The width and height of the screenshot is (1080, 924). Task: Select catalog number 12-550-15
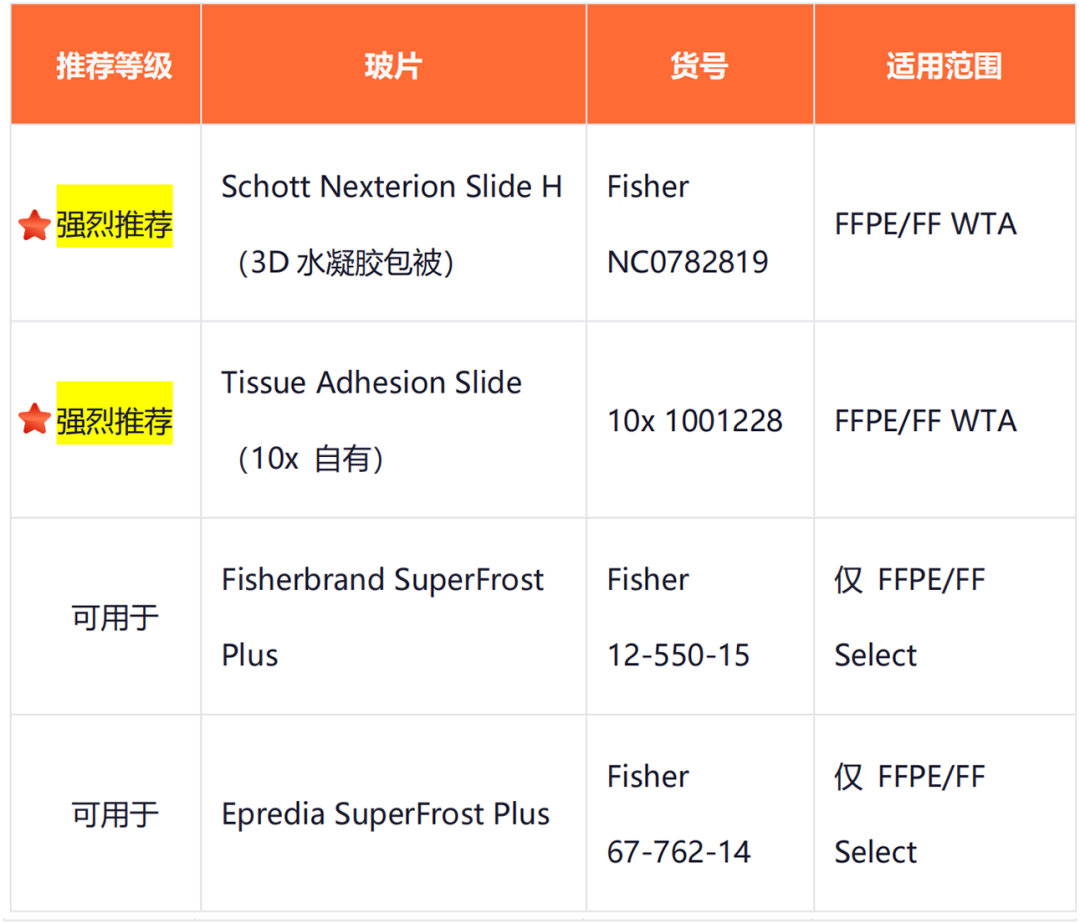(678, 655)
